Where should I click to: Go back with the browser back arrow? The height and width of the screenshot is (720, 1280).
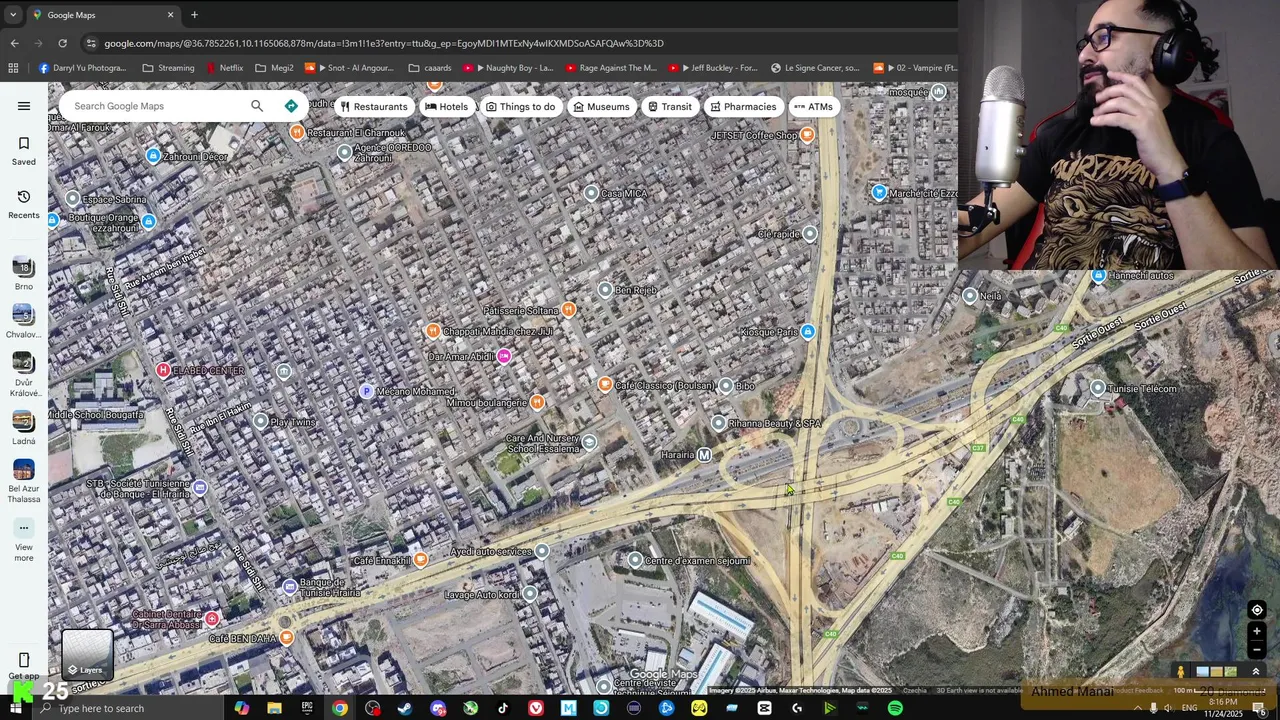tap(14, 43)
